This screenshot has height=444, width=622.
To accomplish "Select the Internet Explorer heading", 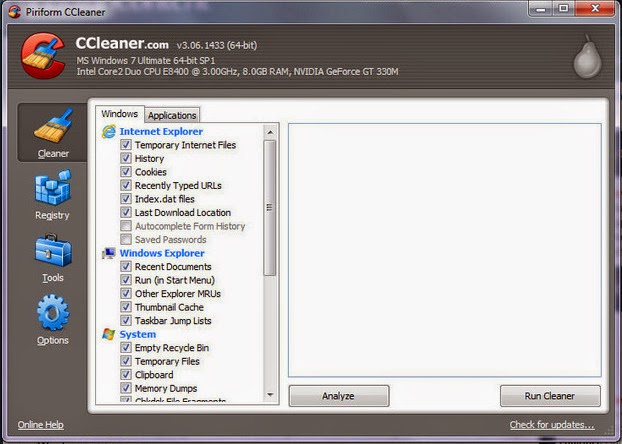I will click(x=161, y=131).
